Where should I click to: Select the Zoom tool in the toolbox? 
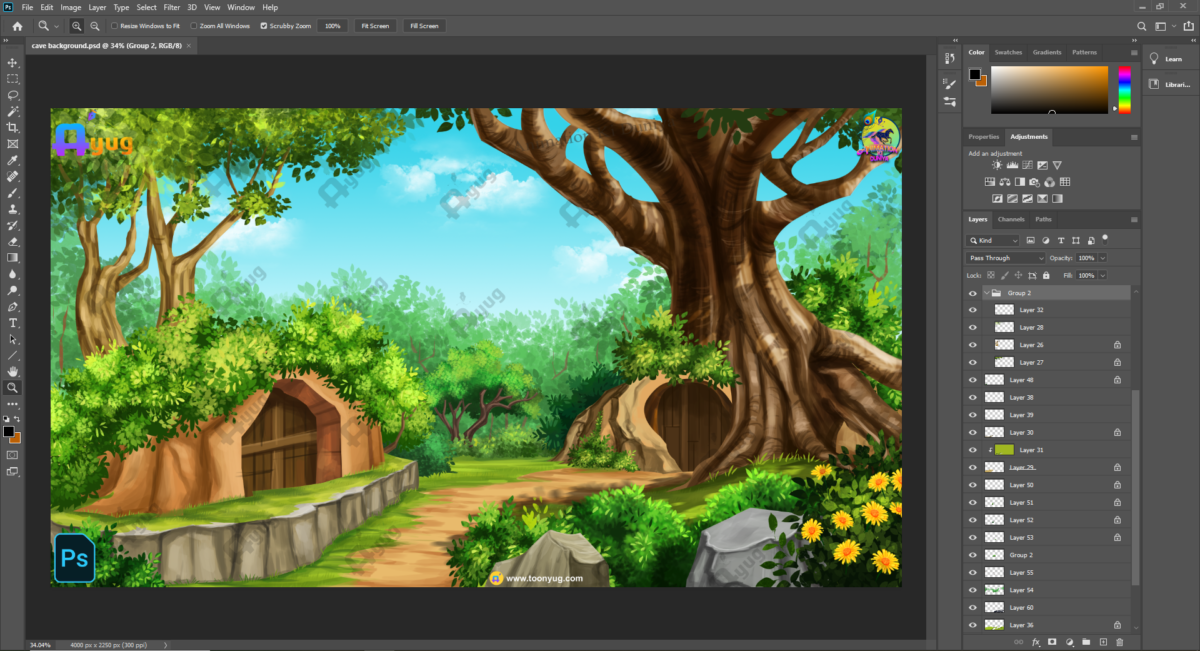click(x=13, y=387)
